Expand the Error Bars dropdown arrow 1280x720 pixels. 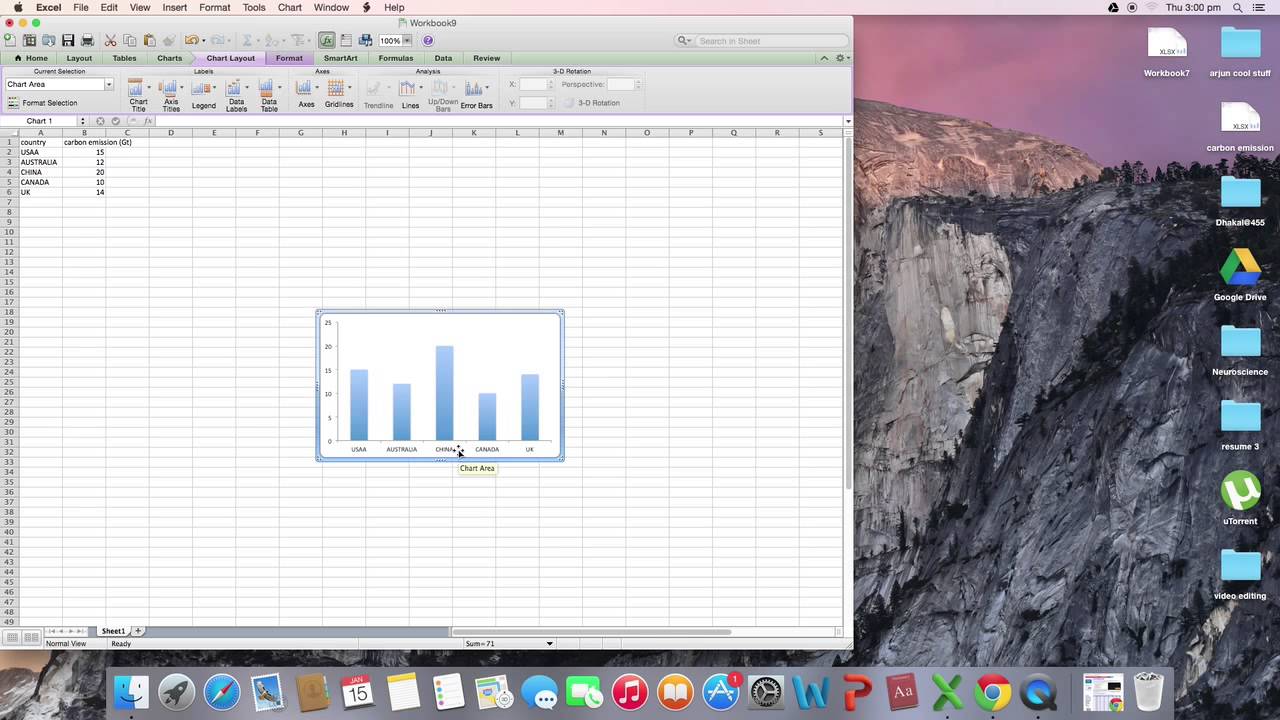tap(486, 88)
